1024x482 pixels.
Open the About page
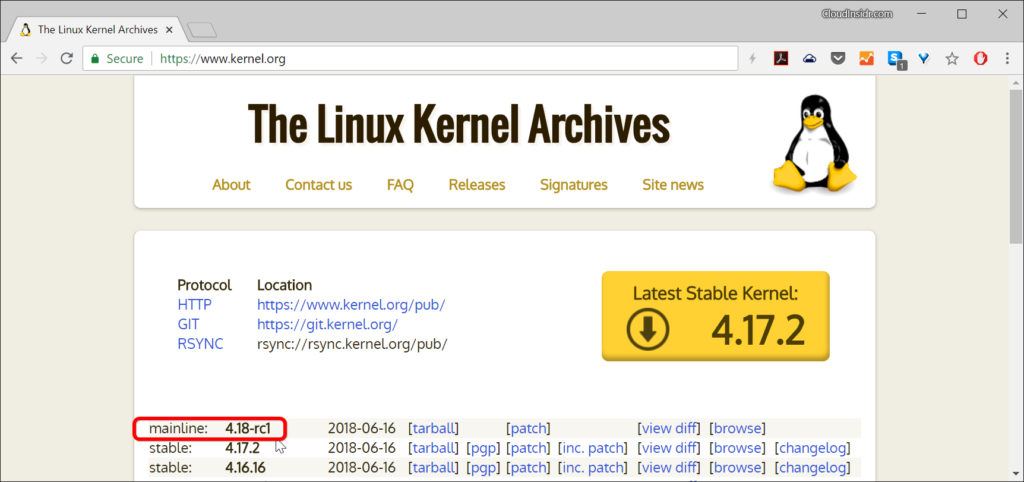click(231, 185)
